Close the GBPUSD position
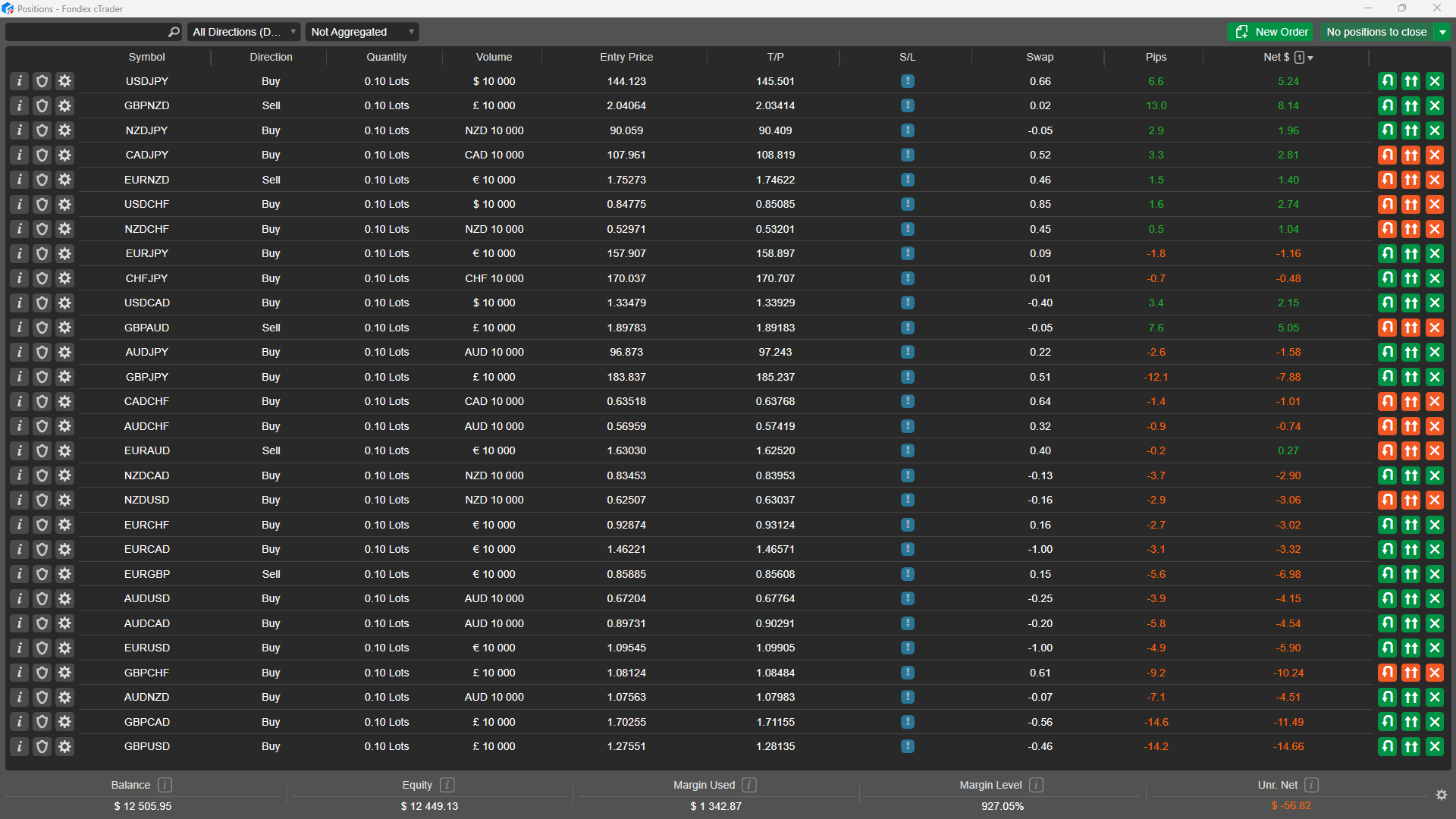 coord(1434,746)
